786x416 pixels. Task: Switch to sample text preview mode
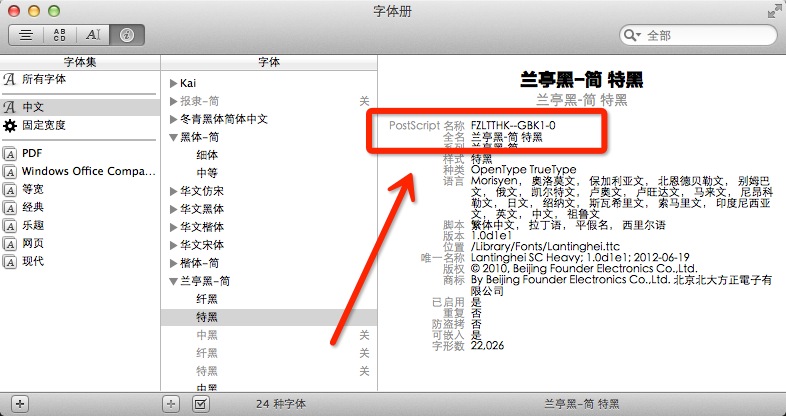(x=26, y=34)
